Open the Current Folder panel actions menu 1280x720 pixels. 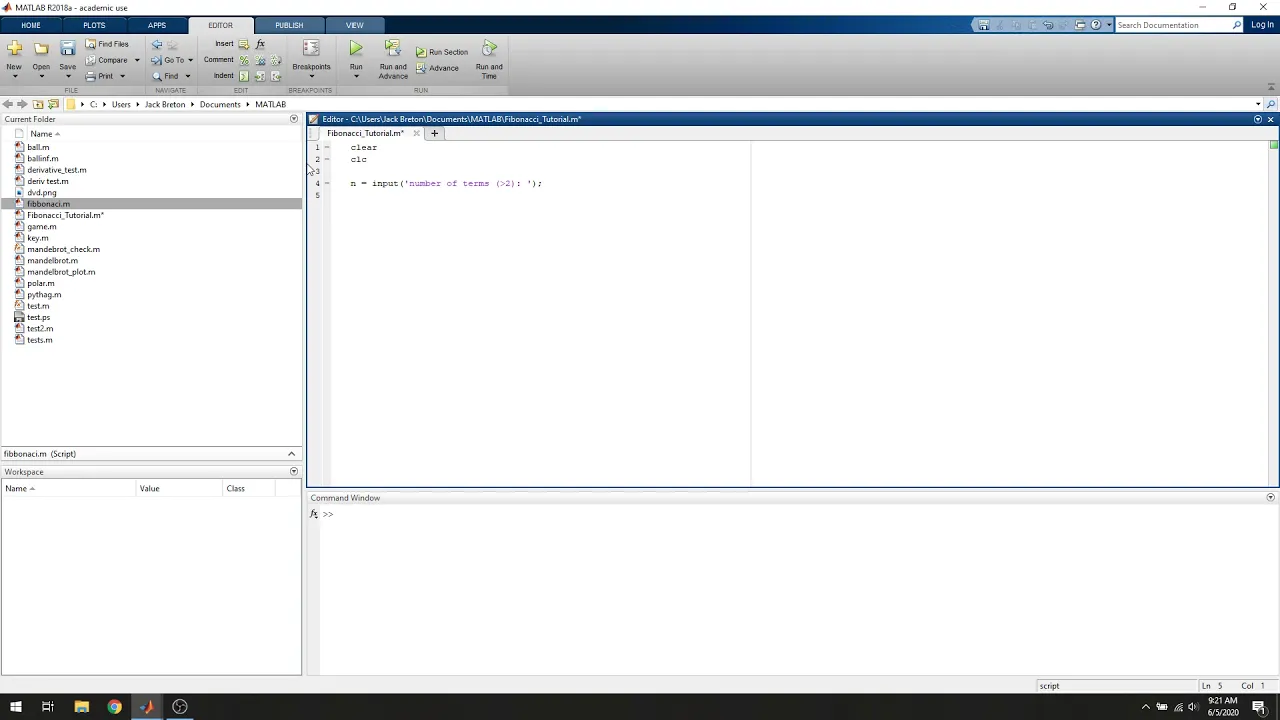tap(294, 119)
